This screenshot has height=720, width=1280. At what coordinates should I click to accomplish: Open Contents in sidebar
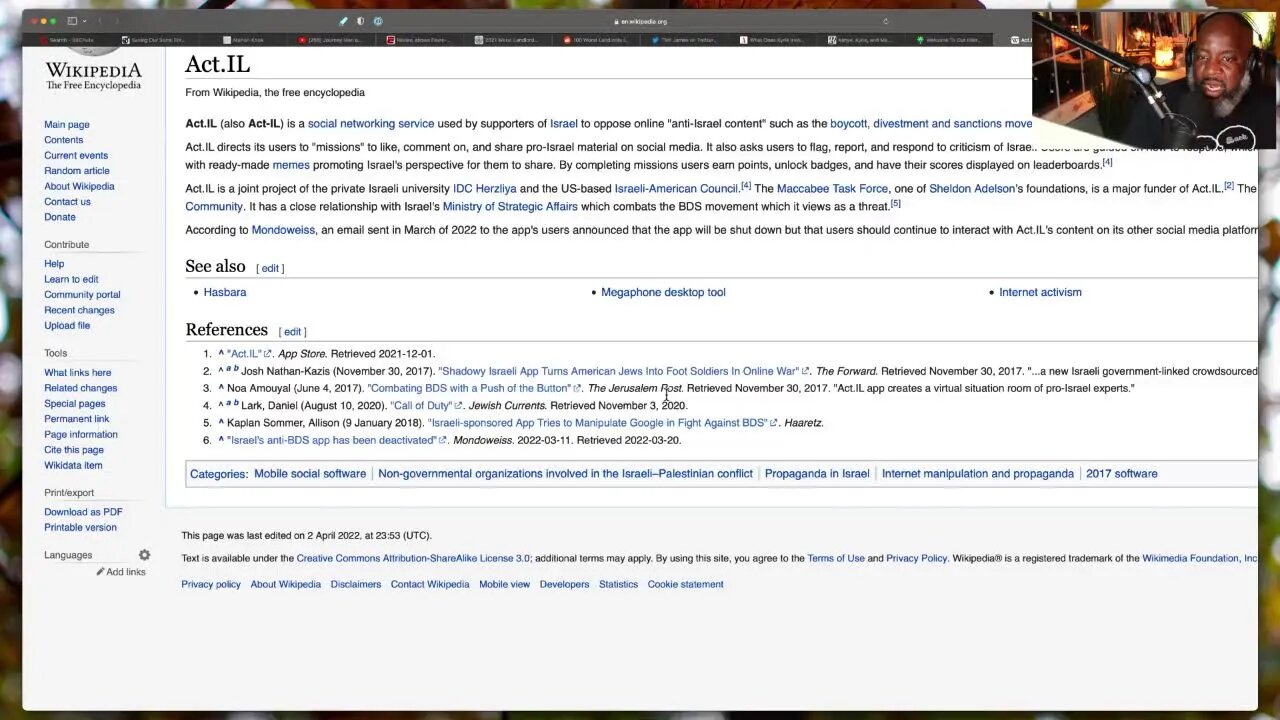[63, 140]
